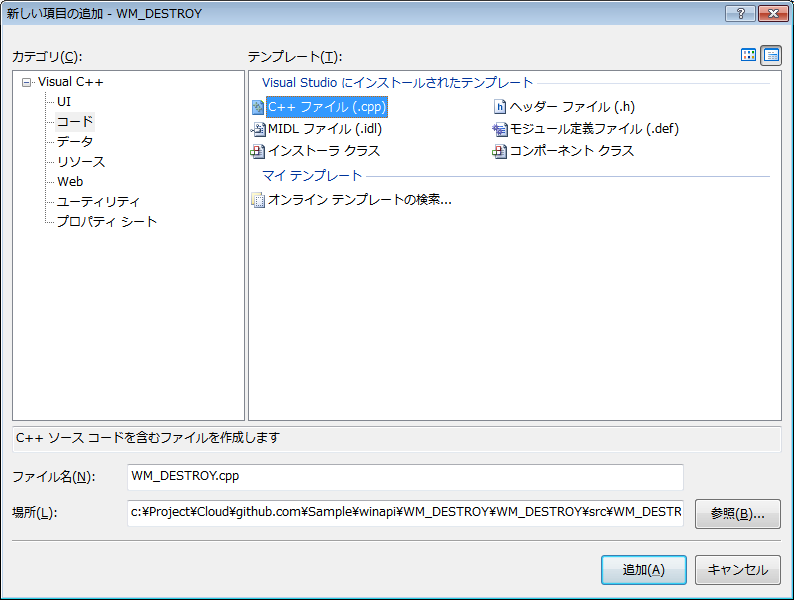
Task: Select the ユーティリティ category
Action: click(98, 202)
